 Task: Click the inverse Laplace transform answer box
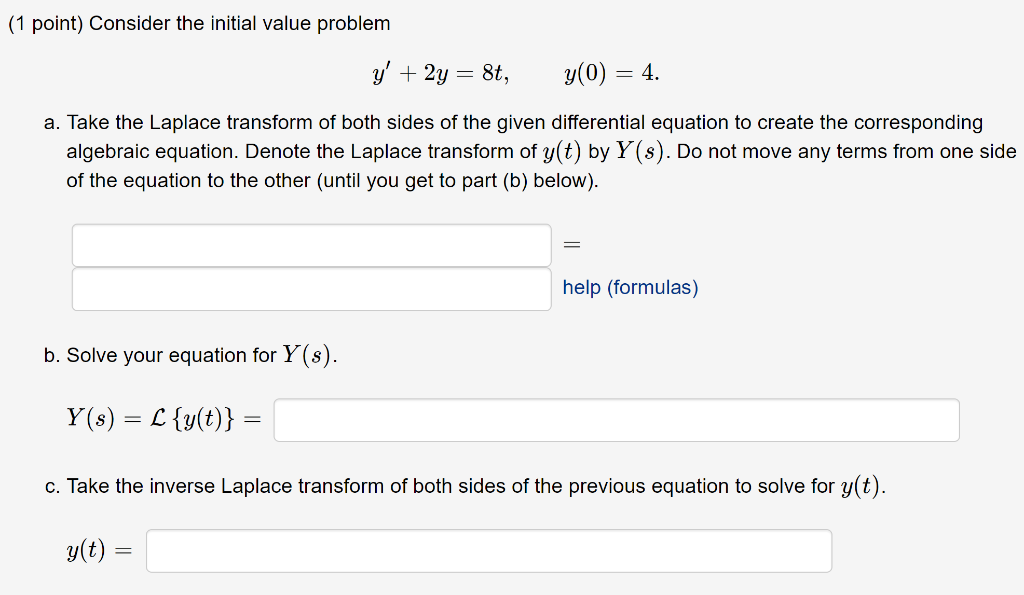pos(489,550)
